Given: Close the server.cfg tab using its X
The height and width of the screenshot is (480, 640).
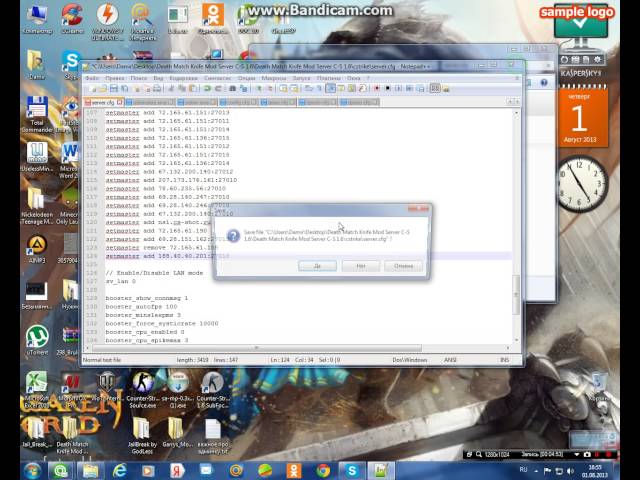Looking at the screenshot, I should (120, 102).
